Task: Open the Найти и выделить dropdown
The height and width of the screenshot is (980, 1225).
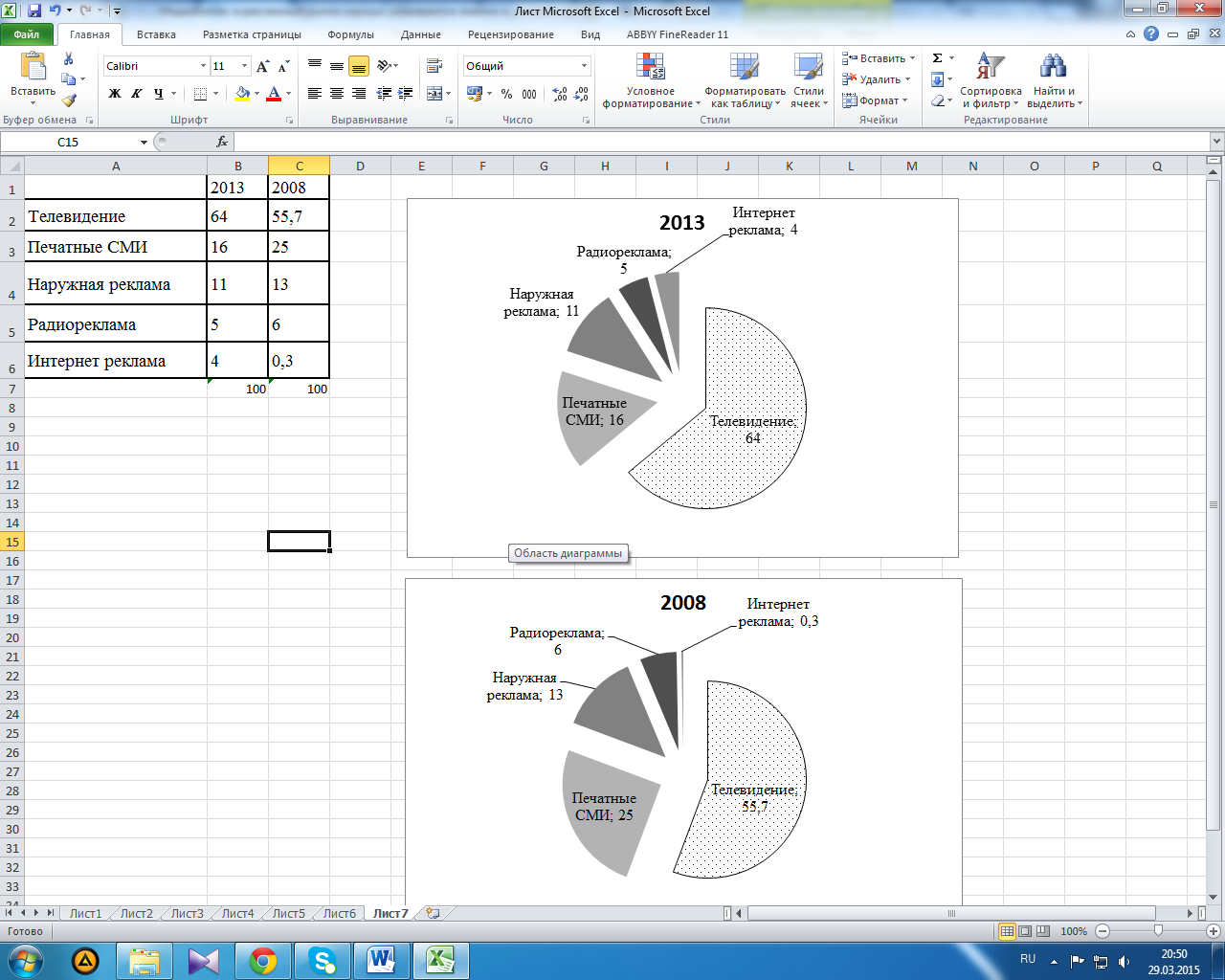Action: click(1054, 80)
